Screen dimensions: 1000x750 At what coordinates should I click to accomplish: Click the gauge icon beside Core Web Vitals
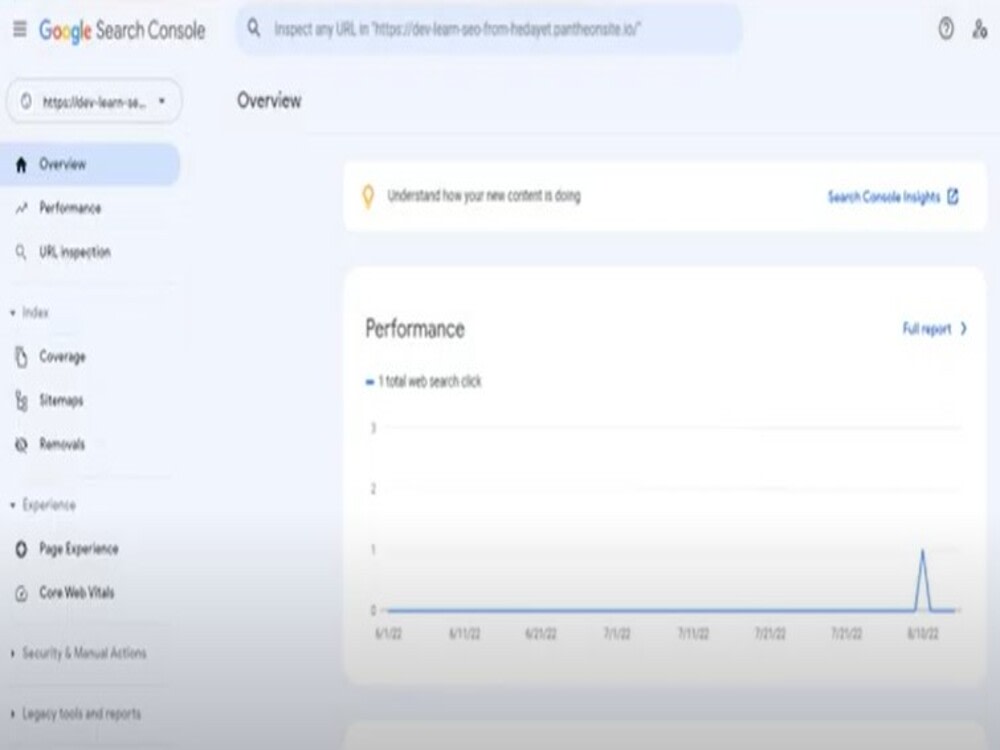[x=21, y=594]
